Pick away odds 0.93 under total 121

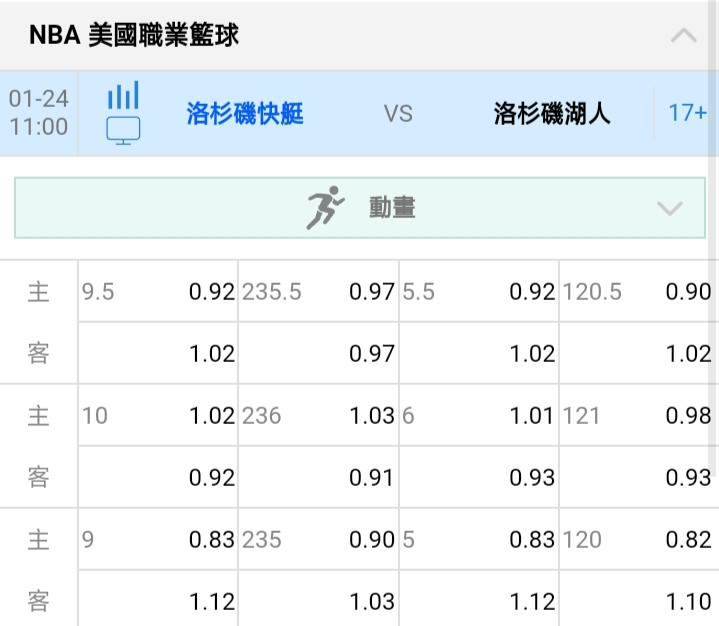coord(688,477)
